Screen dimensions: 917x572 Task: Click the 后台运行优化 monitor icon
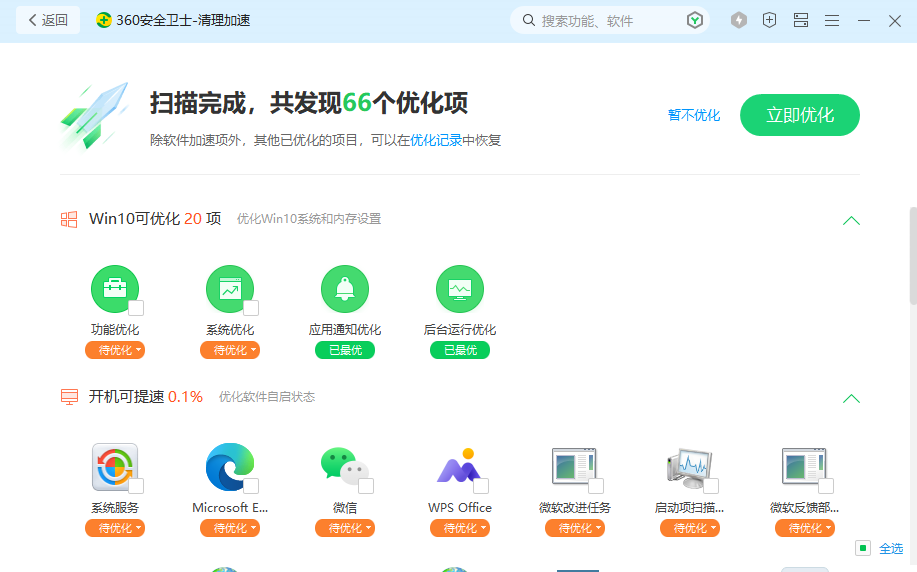coord(460,289)
